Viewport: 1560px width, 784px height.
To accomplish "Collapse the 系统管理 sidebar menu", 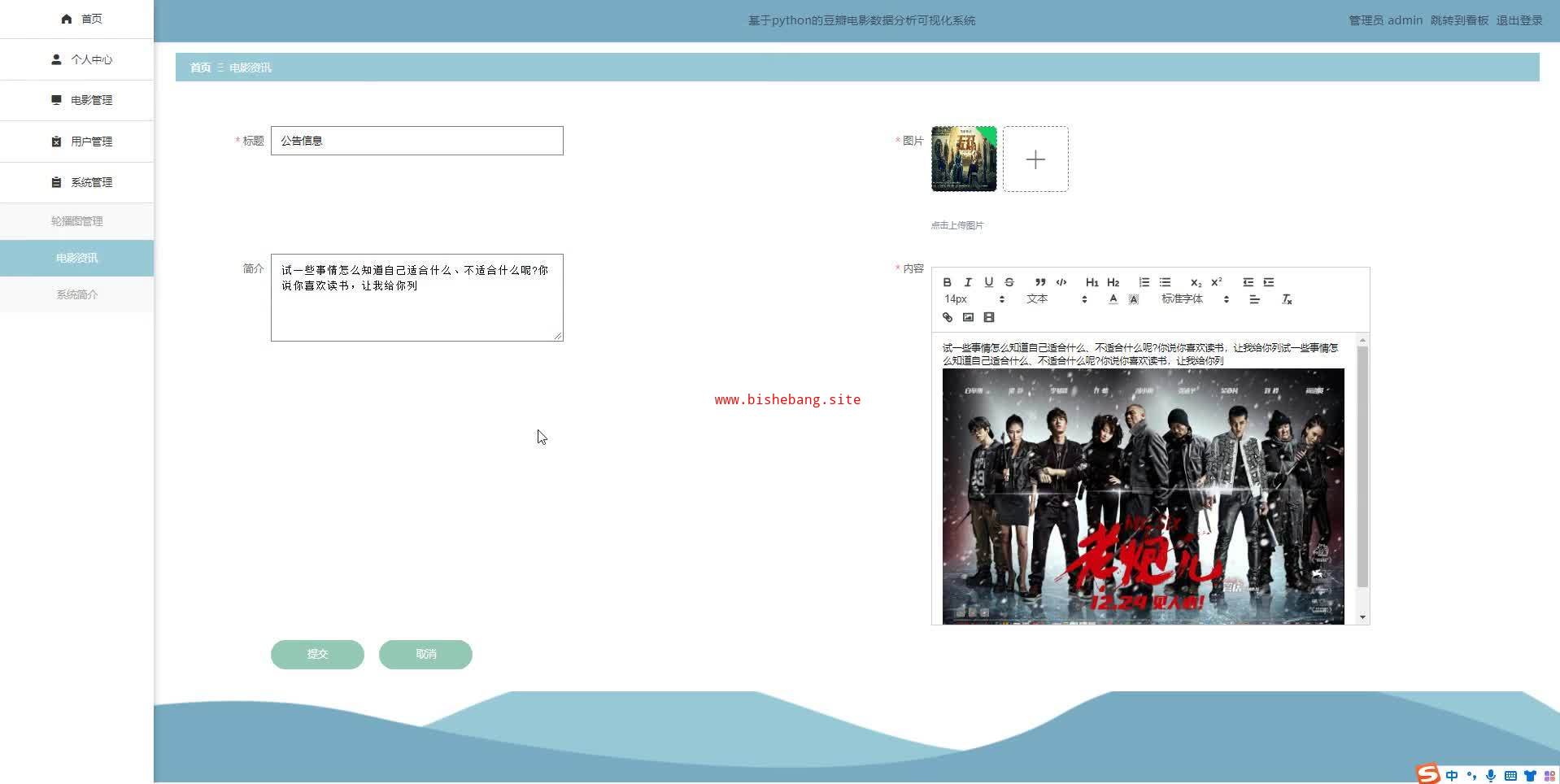I will pos(76,182).
